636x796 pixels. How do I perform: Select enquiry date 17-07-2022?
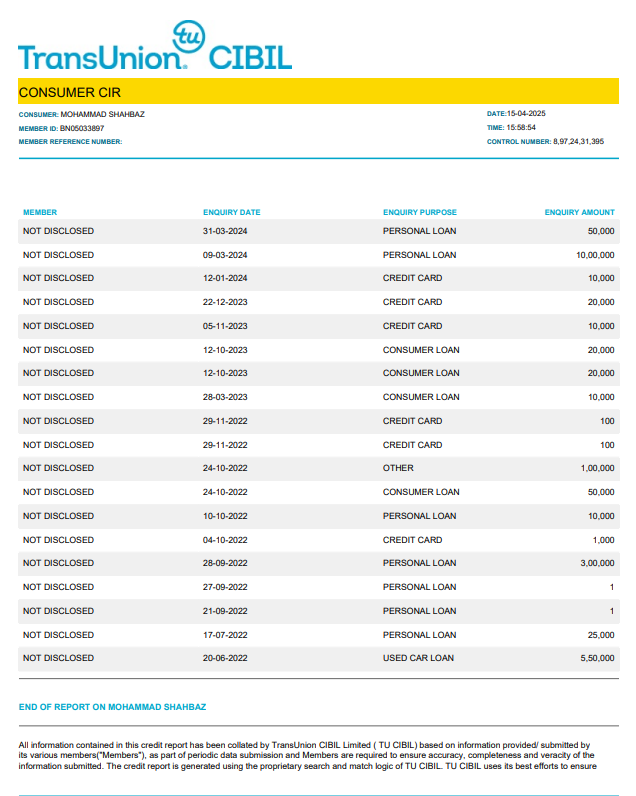225,635
